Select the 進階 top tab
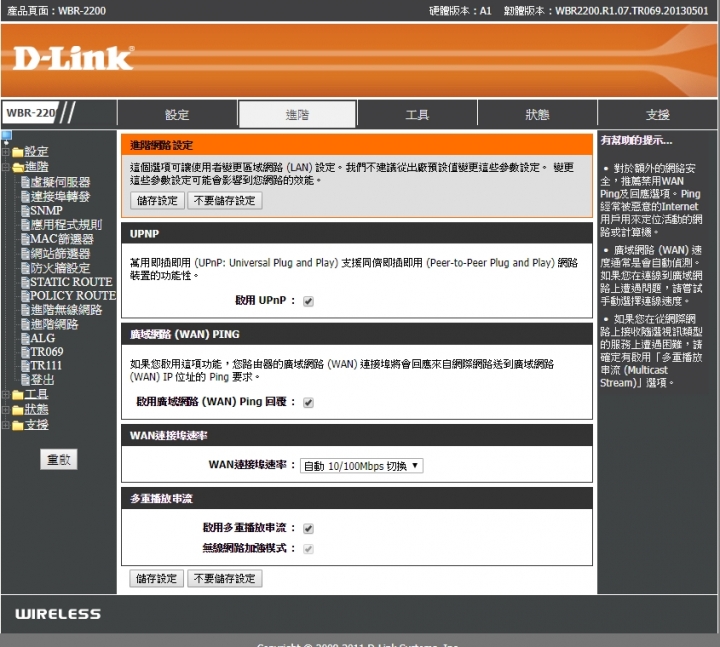The image size is (720, 647). coord(297,114)
